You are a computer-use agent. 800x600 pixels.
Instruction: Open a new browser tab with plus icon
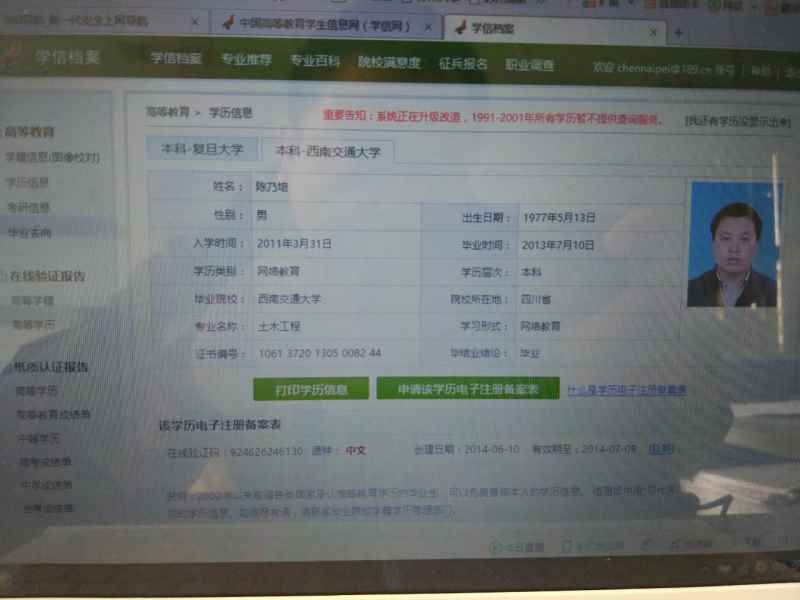pos(678,33)
